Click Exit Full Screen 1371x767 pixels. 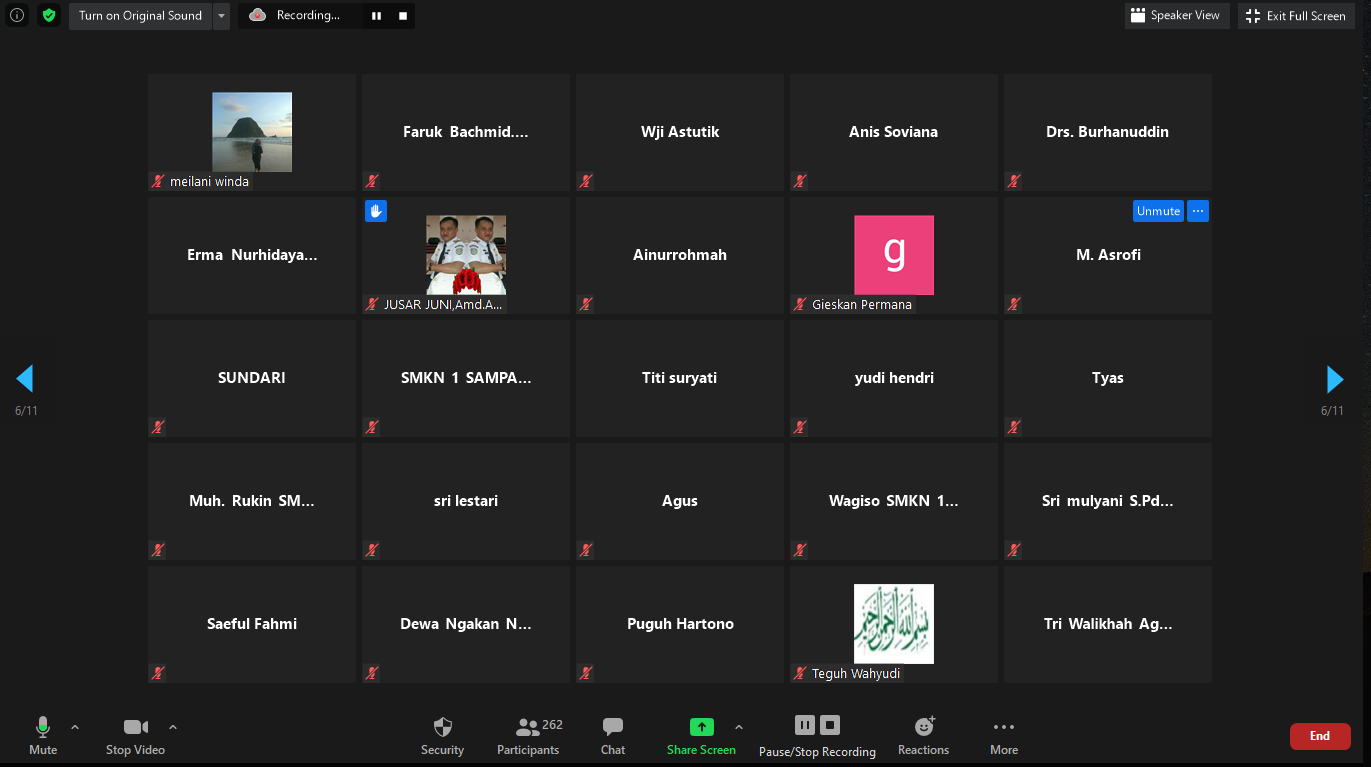pos(1296,16)
